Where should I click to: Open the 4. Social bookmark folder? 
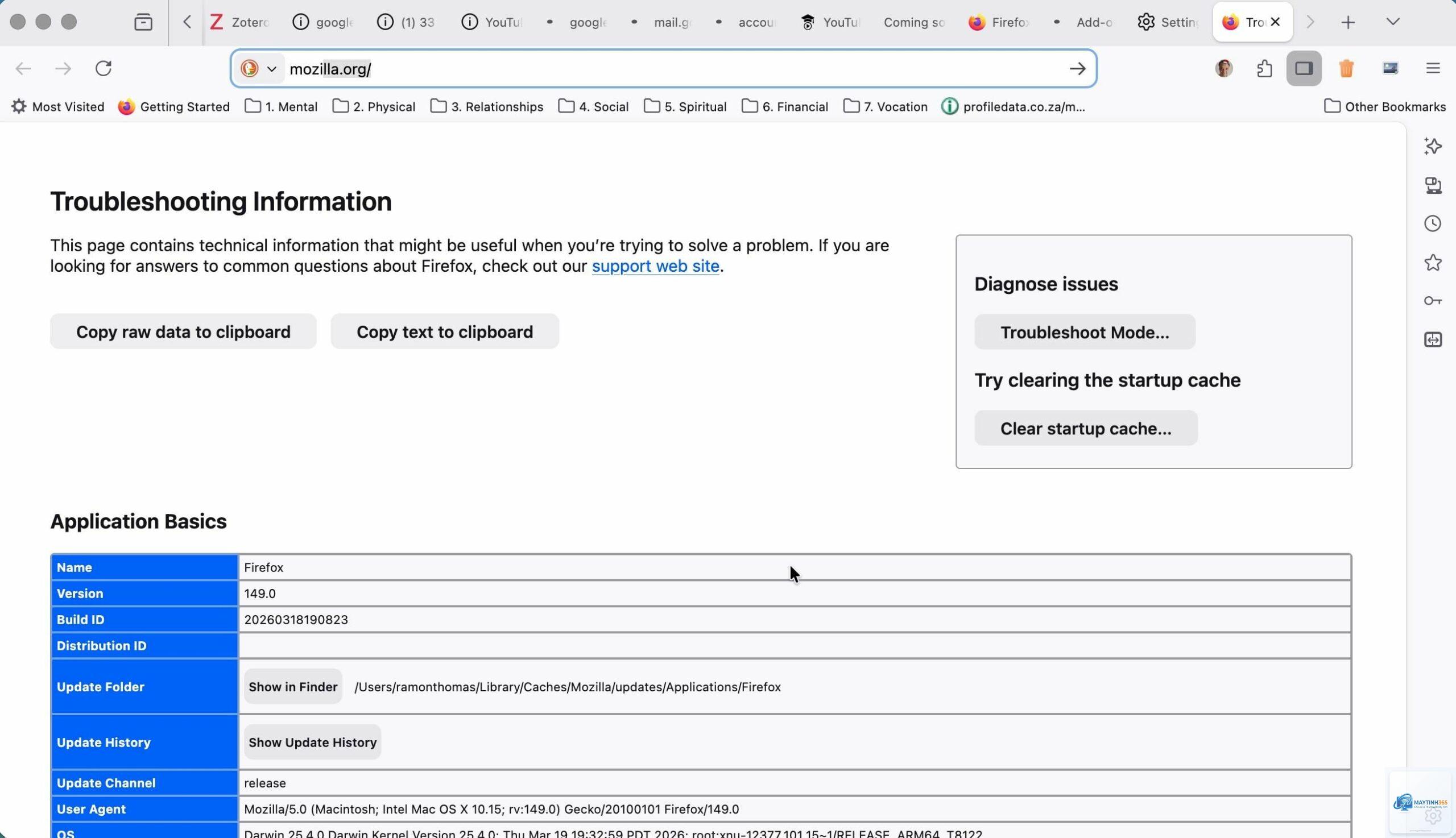pyautogui.click(x=593, y=106)
